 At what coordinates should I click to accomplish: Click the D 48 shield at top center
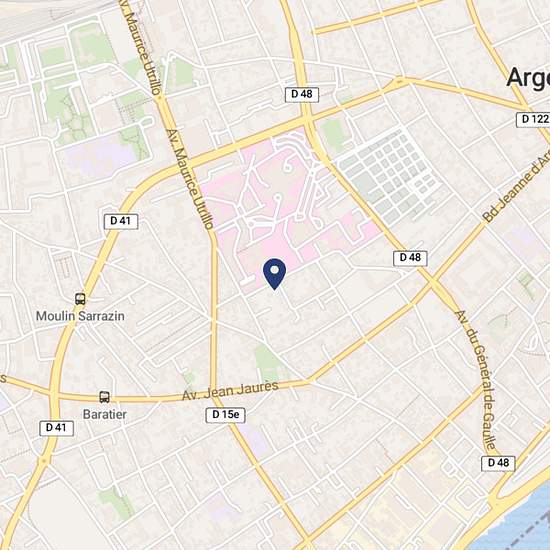coord(302,94)
